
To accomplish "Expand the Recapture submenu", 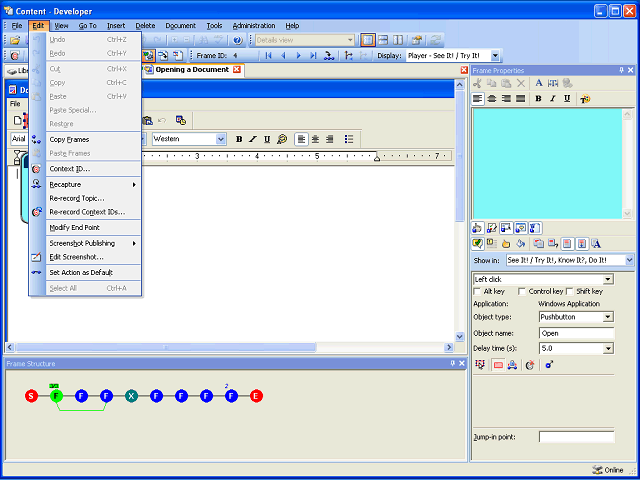I will tap(93, 184).
